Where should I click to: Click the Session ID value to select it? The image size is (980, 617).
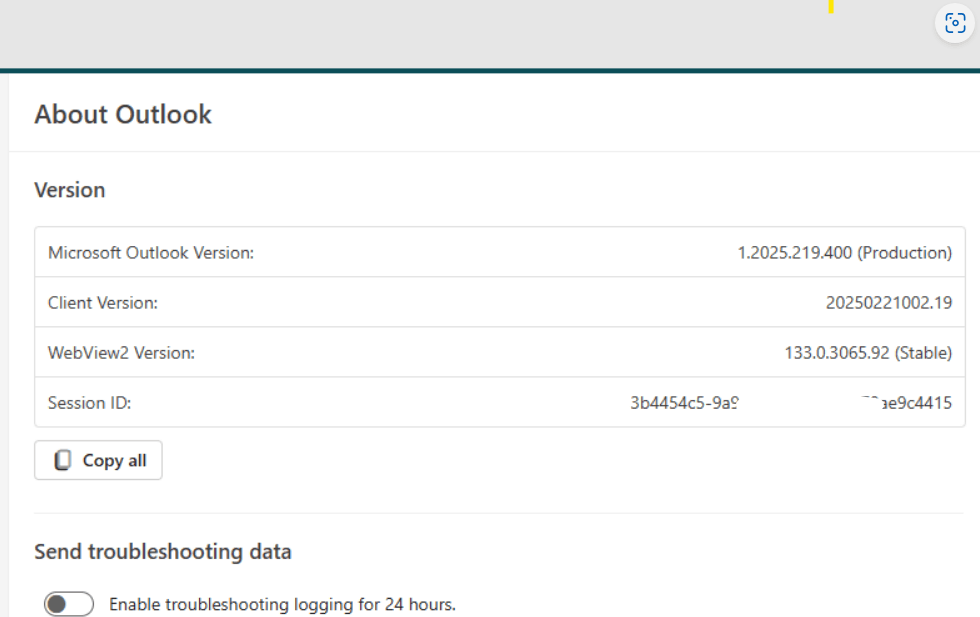click(790, 402)
